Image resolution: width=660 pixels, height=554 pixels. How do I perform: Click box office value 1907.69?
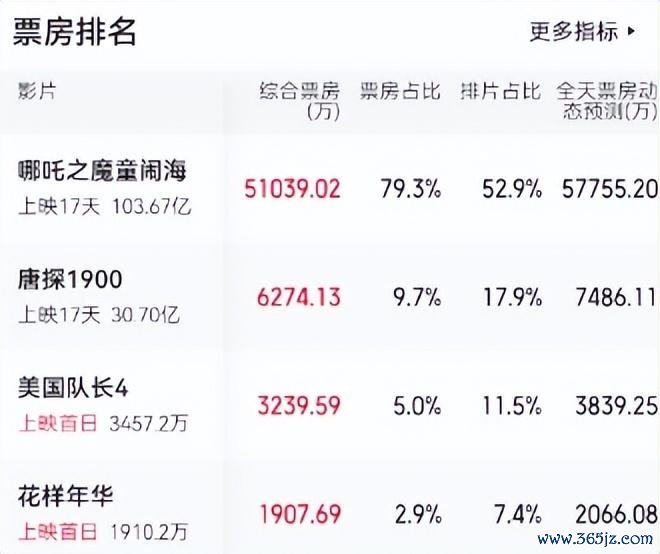(300, 514)
